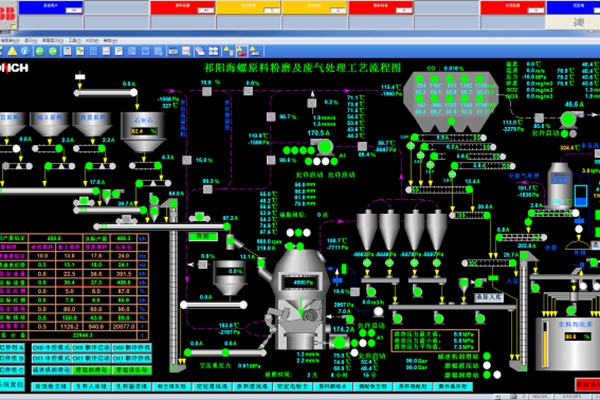The height and width of the screenshot is (400, 600).
Task: Open the 库顶收尘组 group button
Action: click(51, 387)
